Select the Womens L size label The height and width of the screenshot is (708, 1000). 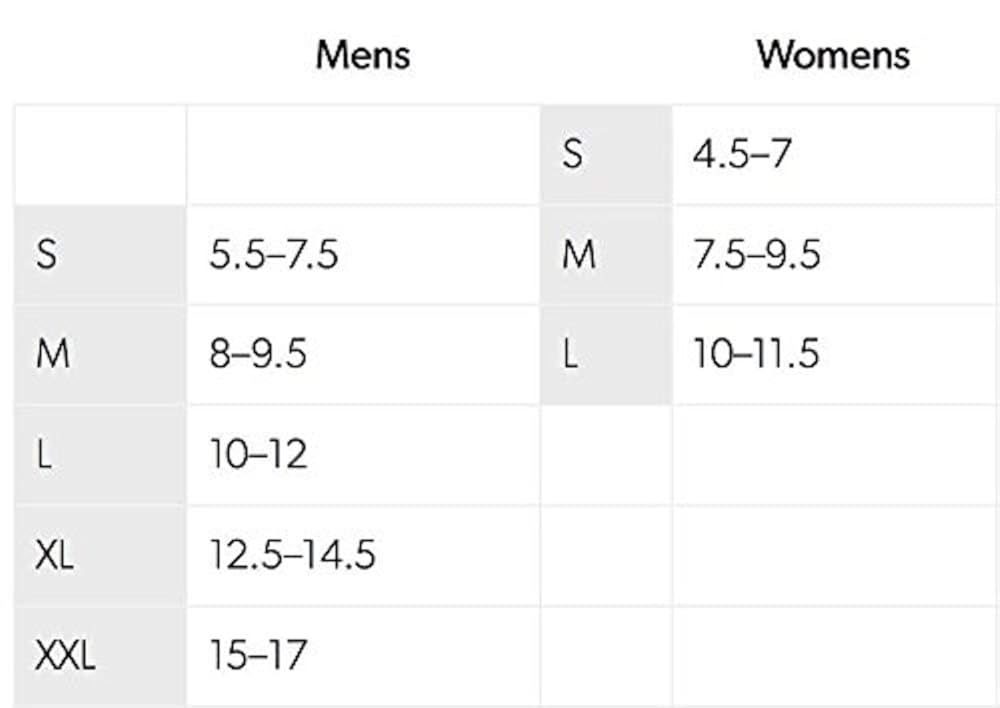tap(571, 355)
